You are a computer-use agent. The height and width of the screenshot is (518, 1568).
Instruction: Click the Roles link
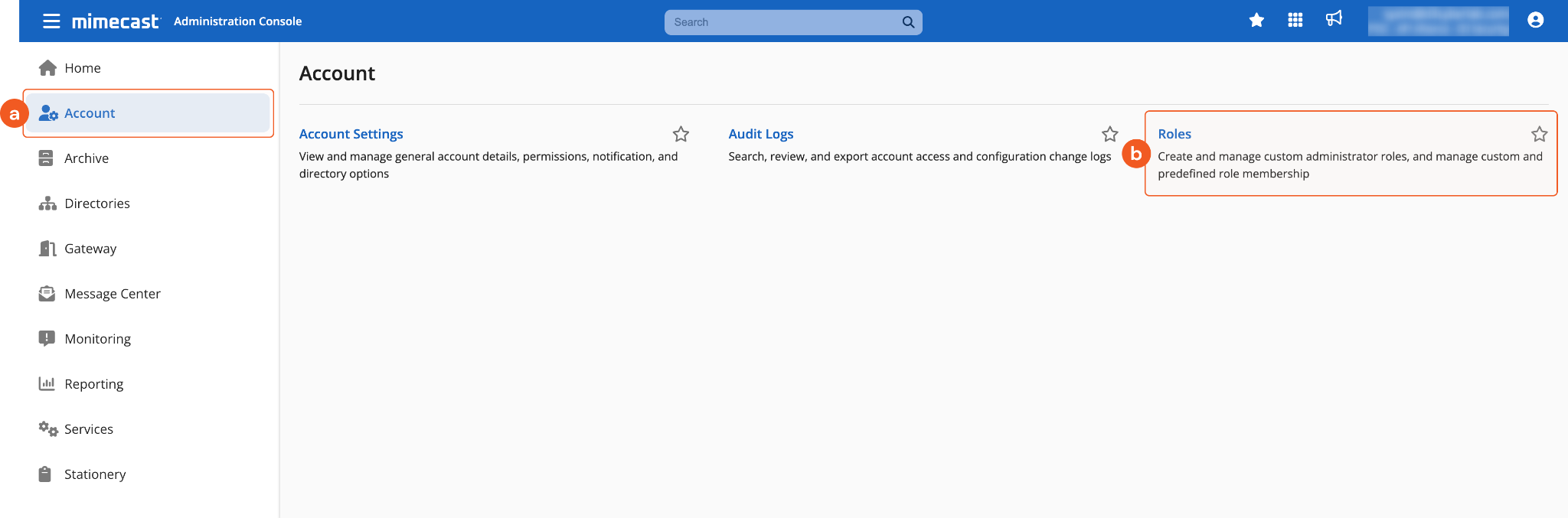1174,134
